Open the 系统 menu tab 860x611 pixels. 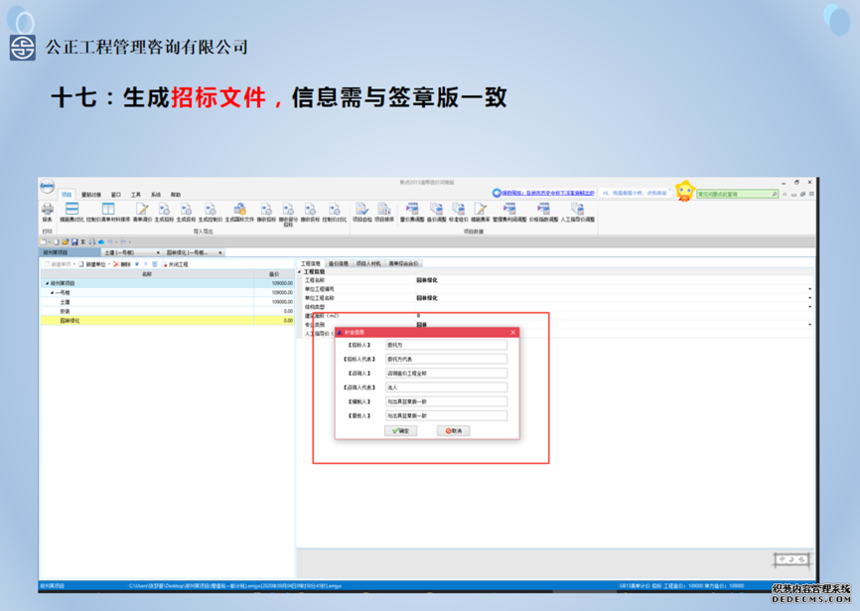pyautogui.click(x=156, y=195)
